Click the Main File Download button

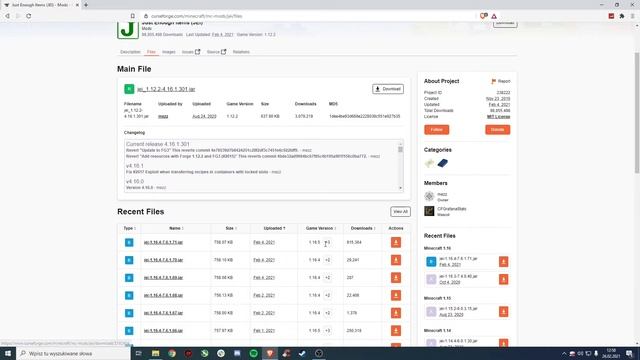click(388, 89)
